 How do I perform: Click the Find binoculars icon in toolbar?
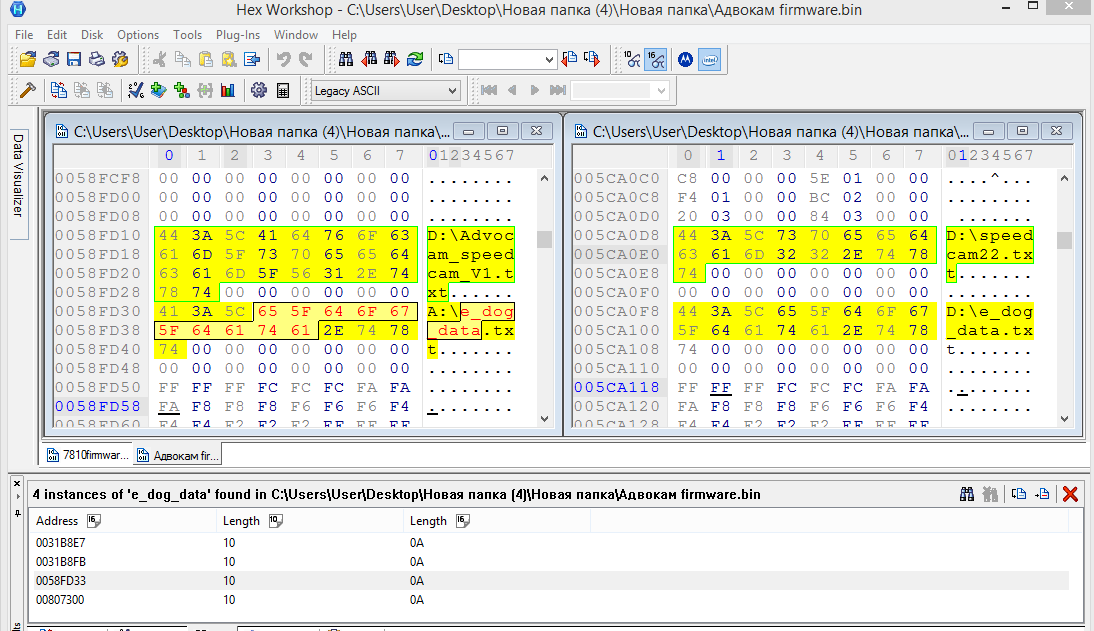pyautogui.click(x=346, y=60)
